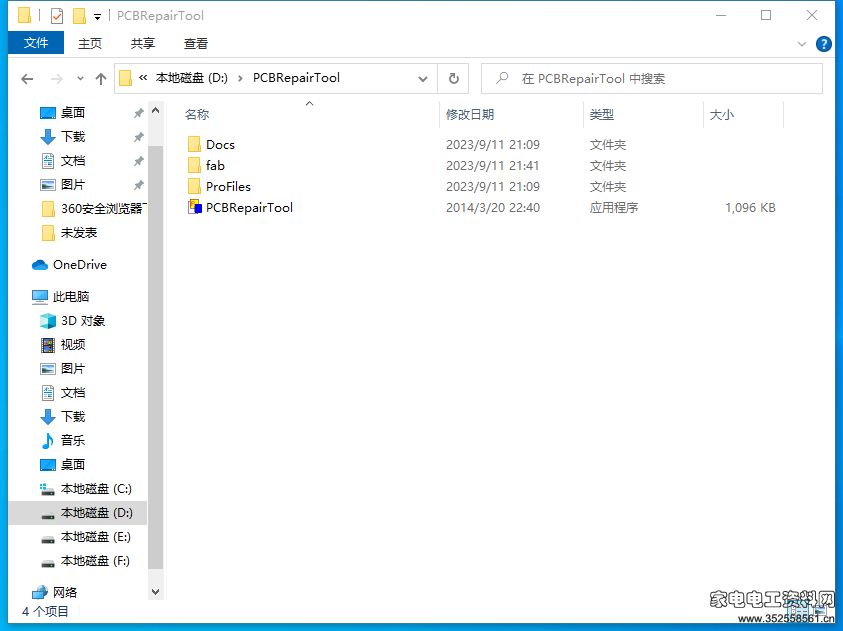Click the sidebar scrollbar up arrow
843x631 pixels.
(x=155, y=110)
